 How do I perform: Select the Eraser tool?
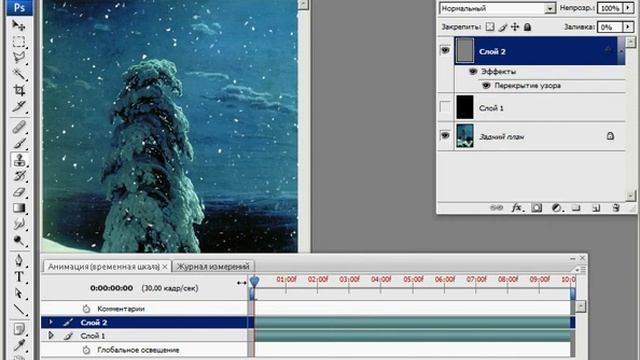pos(19,192)
